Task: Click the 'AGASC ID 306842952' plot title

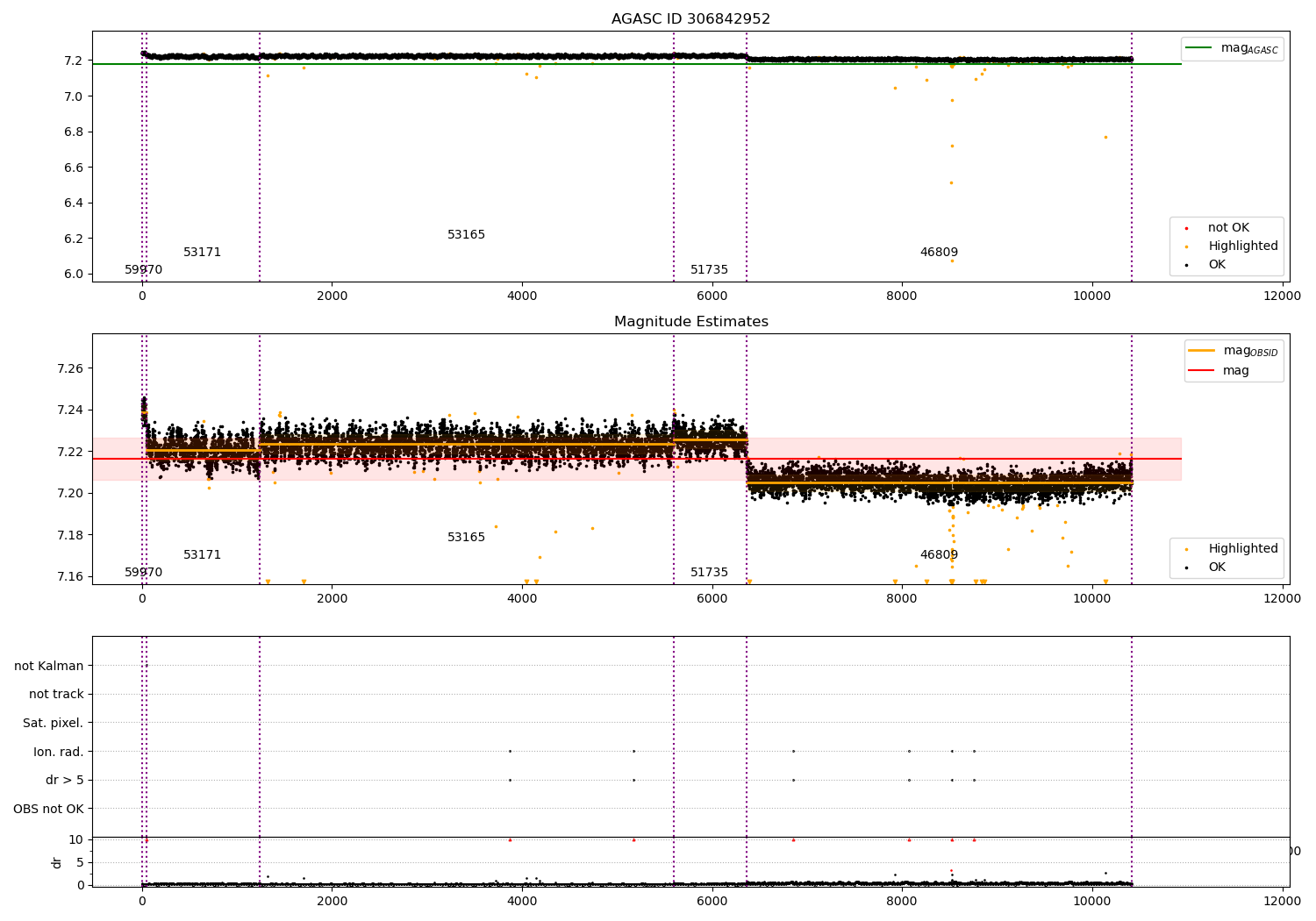Action: click(x=690, y=19)
